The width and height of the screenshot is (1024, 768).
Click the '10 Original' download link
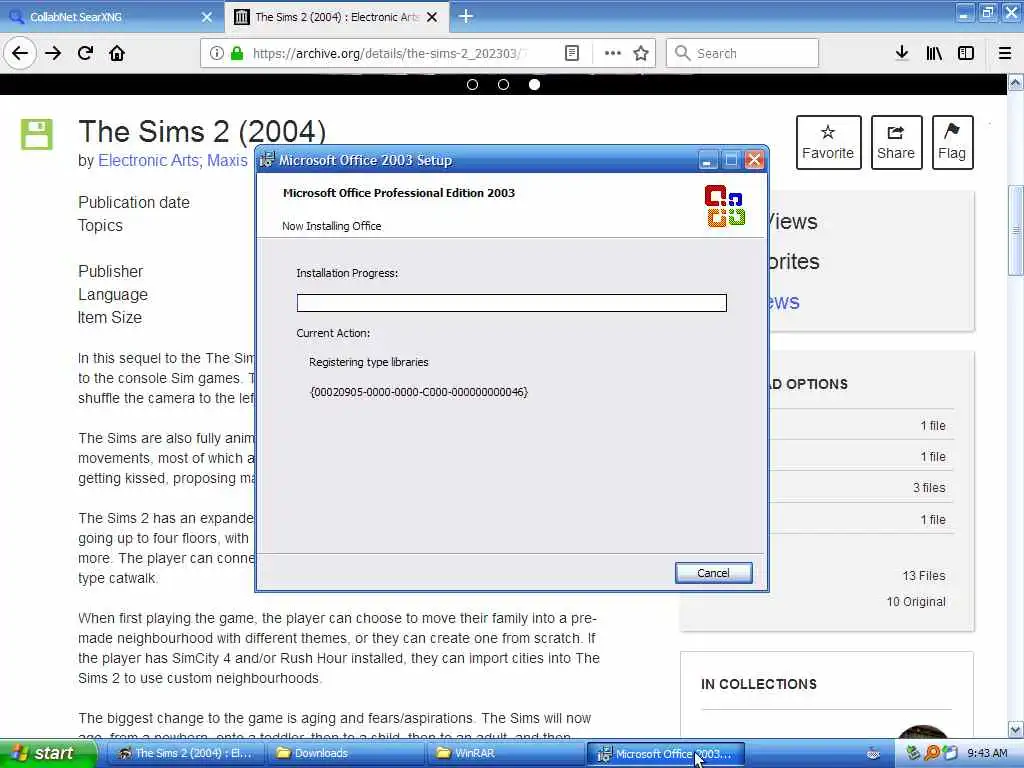click(916, 601)
